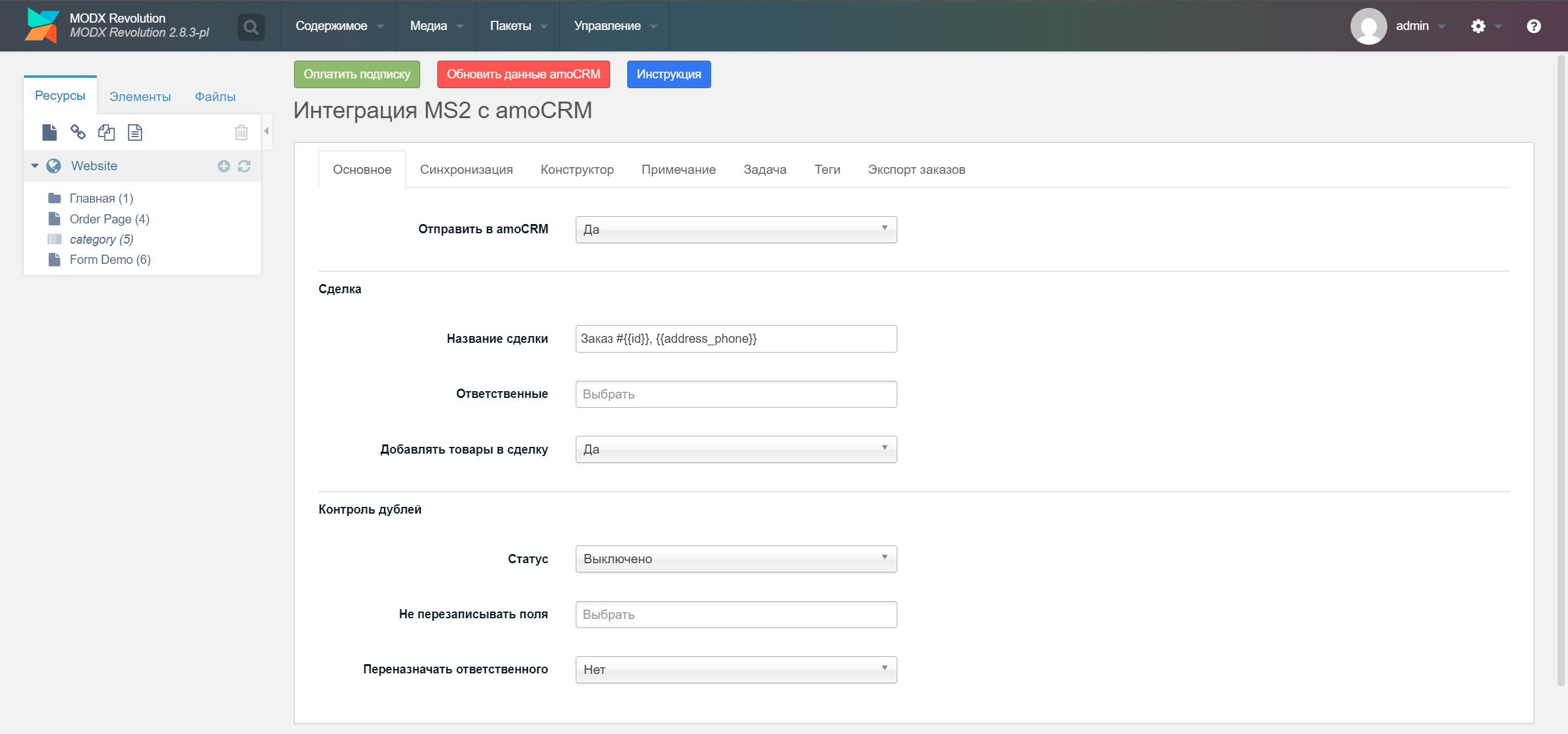Screen dimensions: 1568x734
Task: Open the Пакеты top menu
Action: click(x=518, y=26)
